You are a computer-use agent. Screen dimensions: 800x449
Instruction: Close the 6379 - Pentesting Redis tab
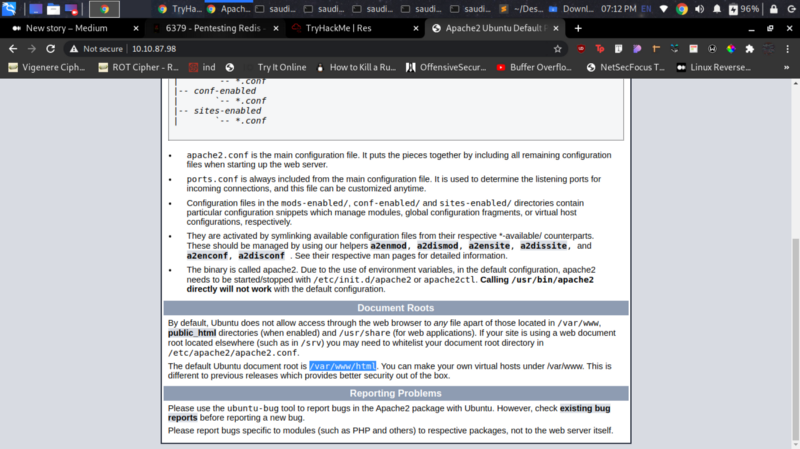coord(276,29)
